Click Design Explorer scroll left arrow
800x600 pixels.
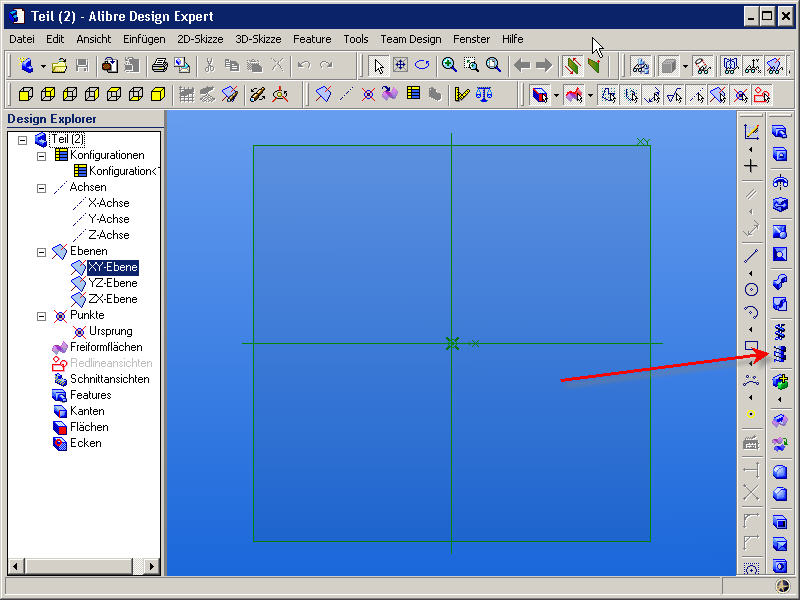pos(16,566)
